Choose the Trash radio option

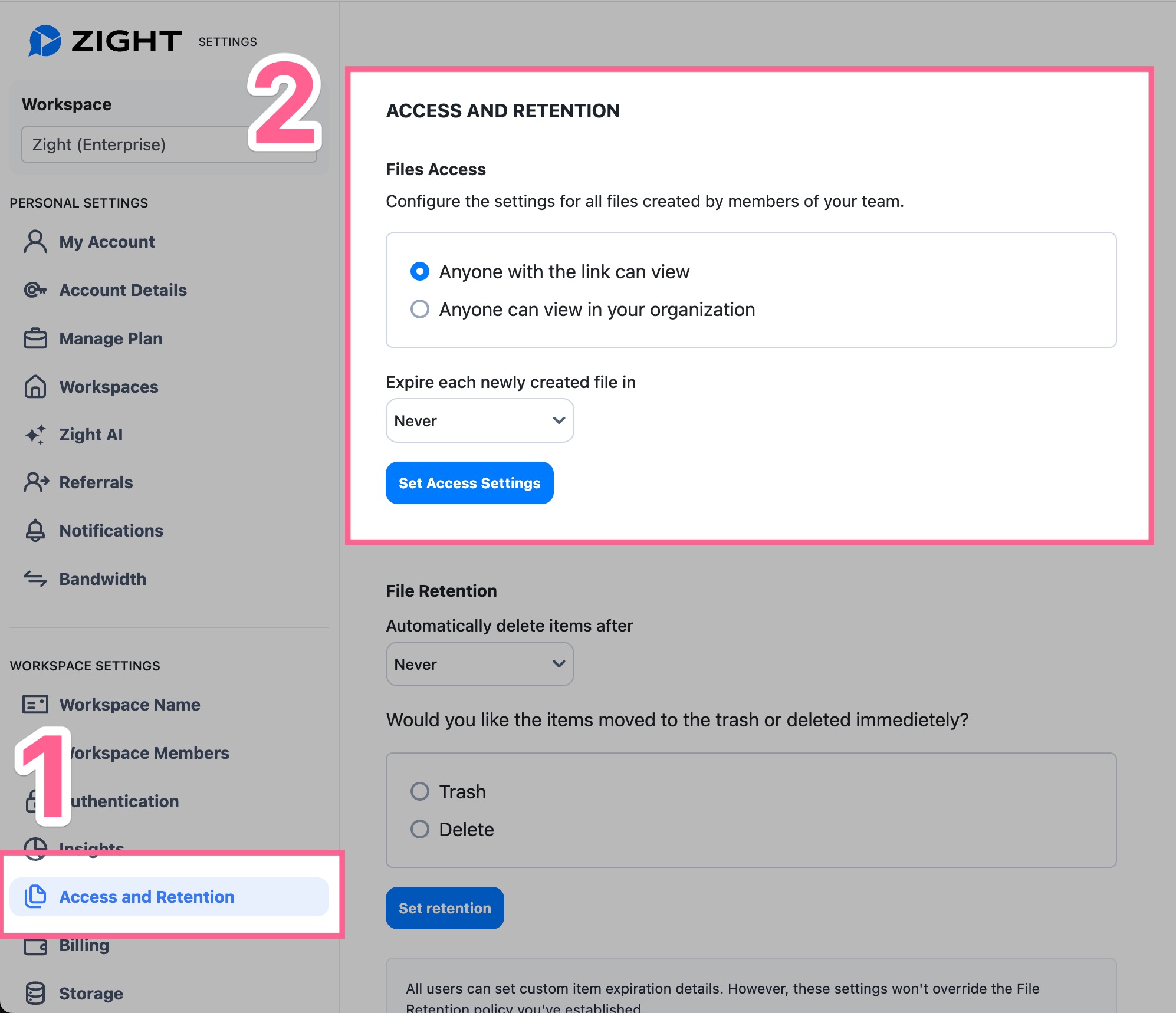tap(420, 791)
